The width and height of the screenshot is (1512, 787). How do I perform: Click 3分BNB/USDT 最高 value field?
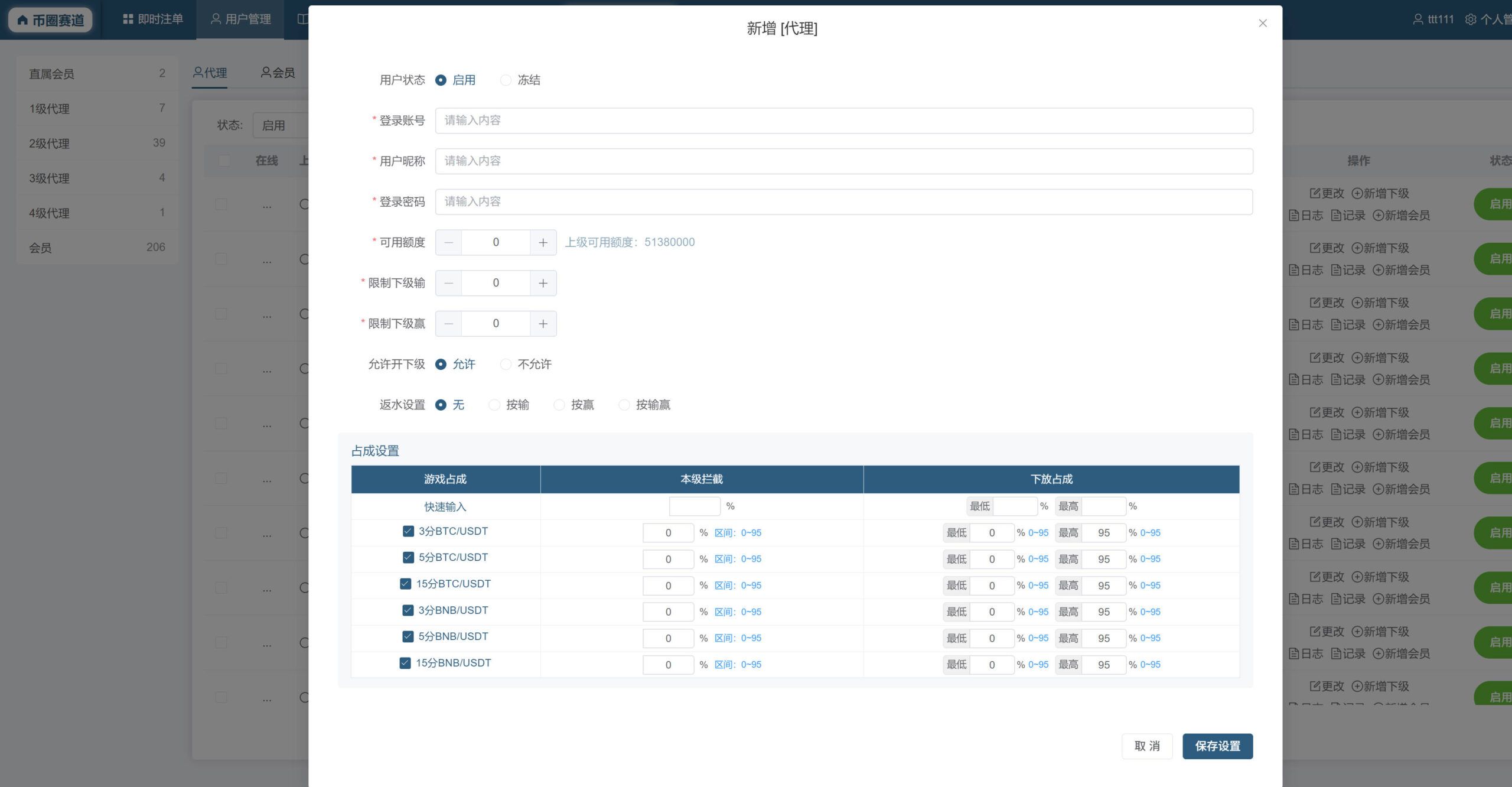tap(1104, 612)
